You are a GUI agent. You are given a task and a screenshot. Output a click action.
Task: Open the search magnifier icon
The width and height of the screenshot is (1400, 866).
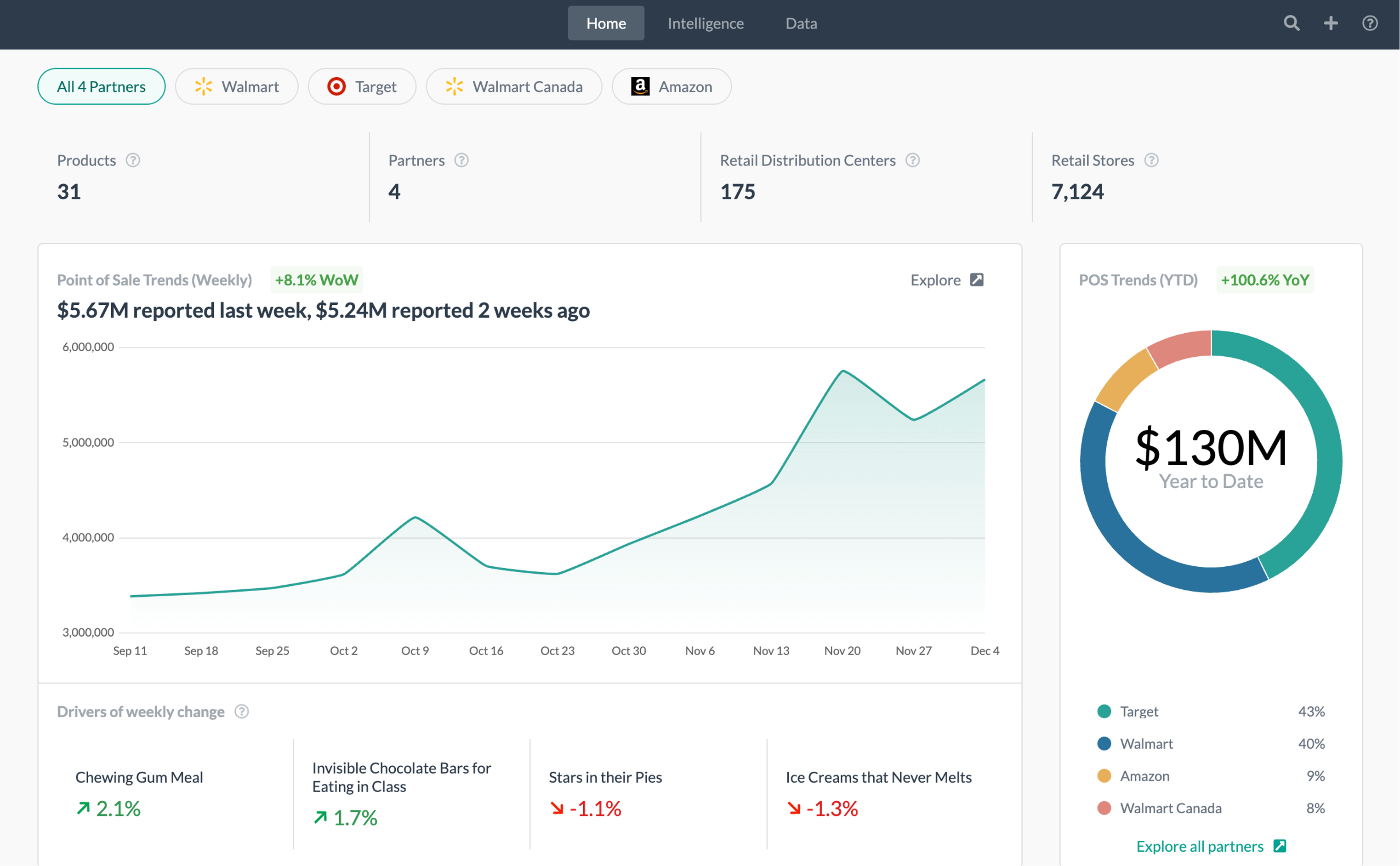click(x=1291, y=23)
